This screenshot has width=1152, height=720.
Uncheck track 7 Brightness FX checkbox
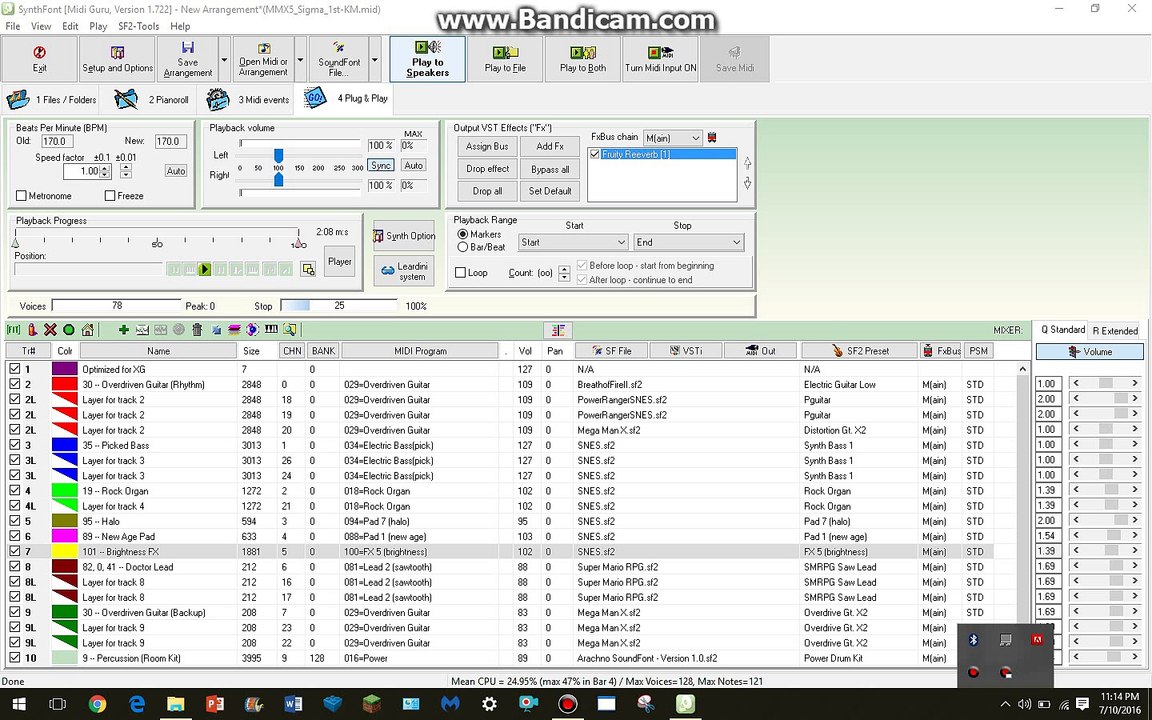[x=15, y=552]
